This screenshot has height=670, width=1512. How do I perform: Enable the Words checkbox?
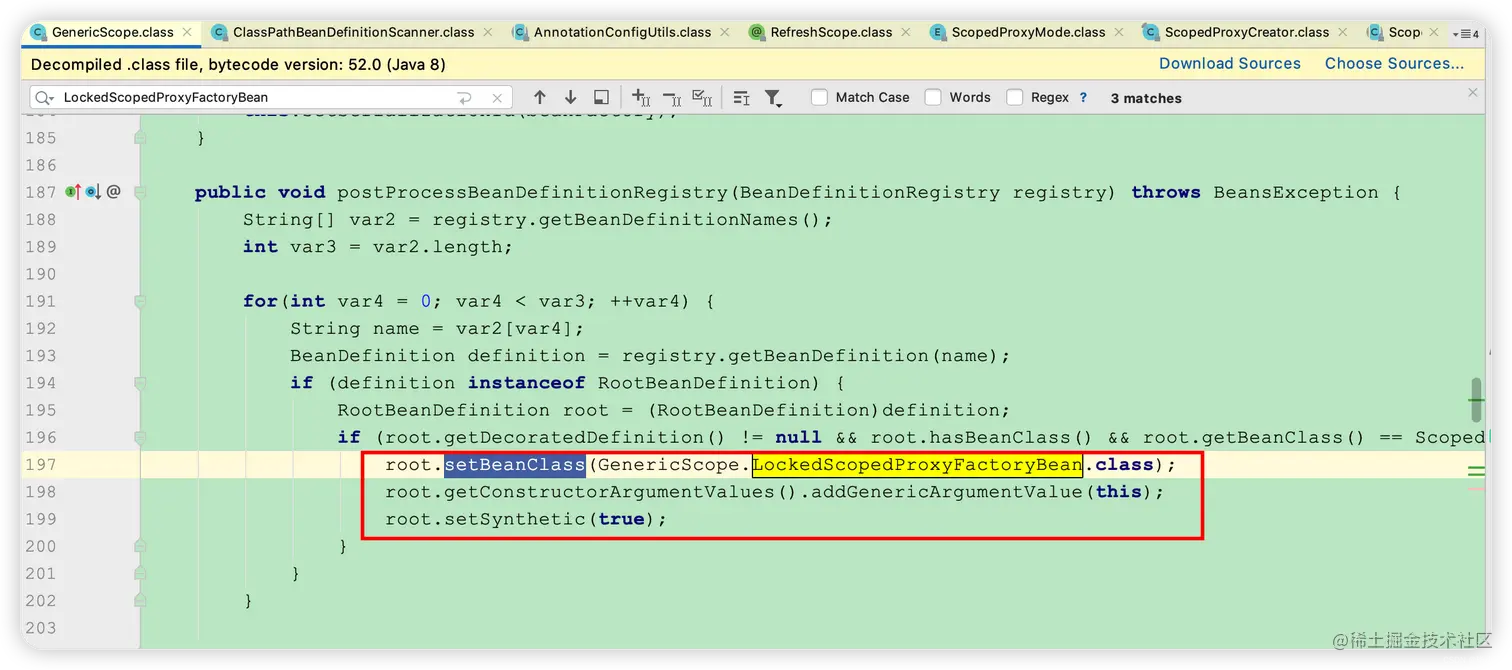933,97
